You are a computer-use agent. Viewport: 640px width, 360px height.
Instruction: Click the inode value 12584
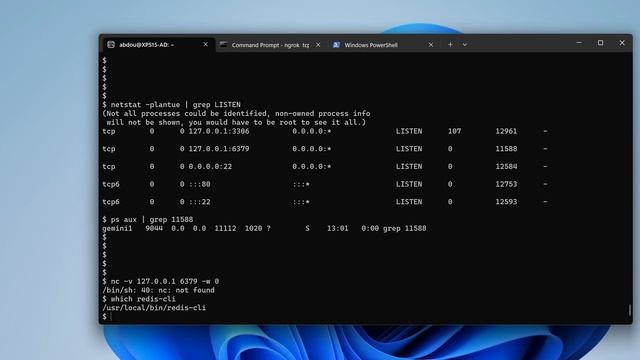click(506, 167)
